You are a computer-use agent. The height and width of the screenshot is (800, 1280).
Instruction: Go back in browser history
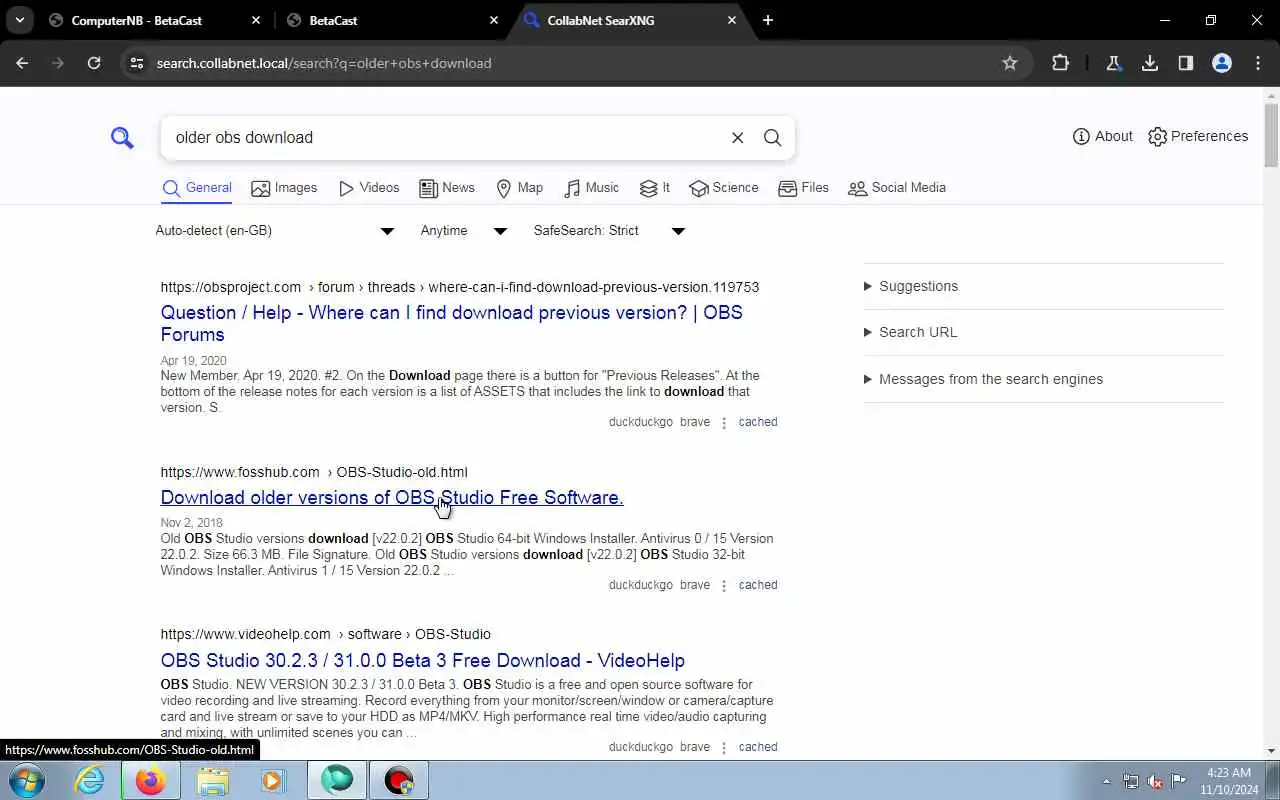(22, 63)
